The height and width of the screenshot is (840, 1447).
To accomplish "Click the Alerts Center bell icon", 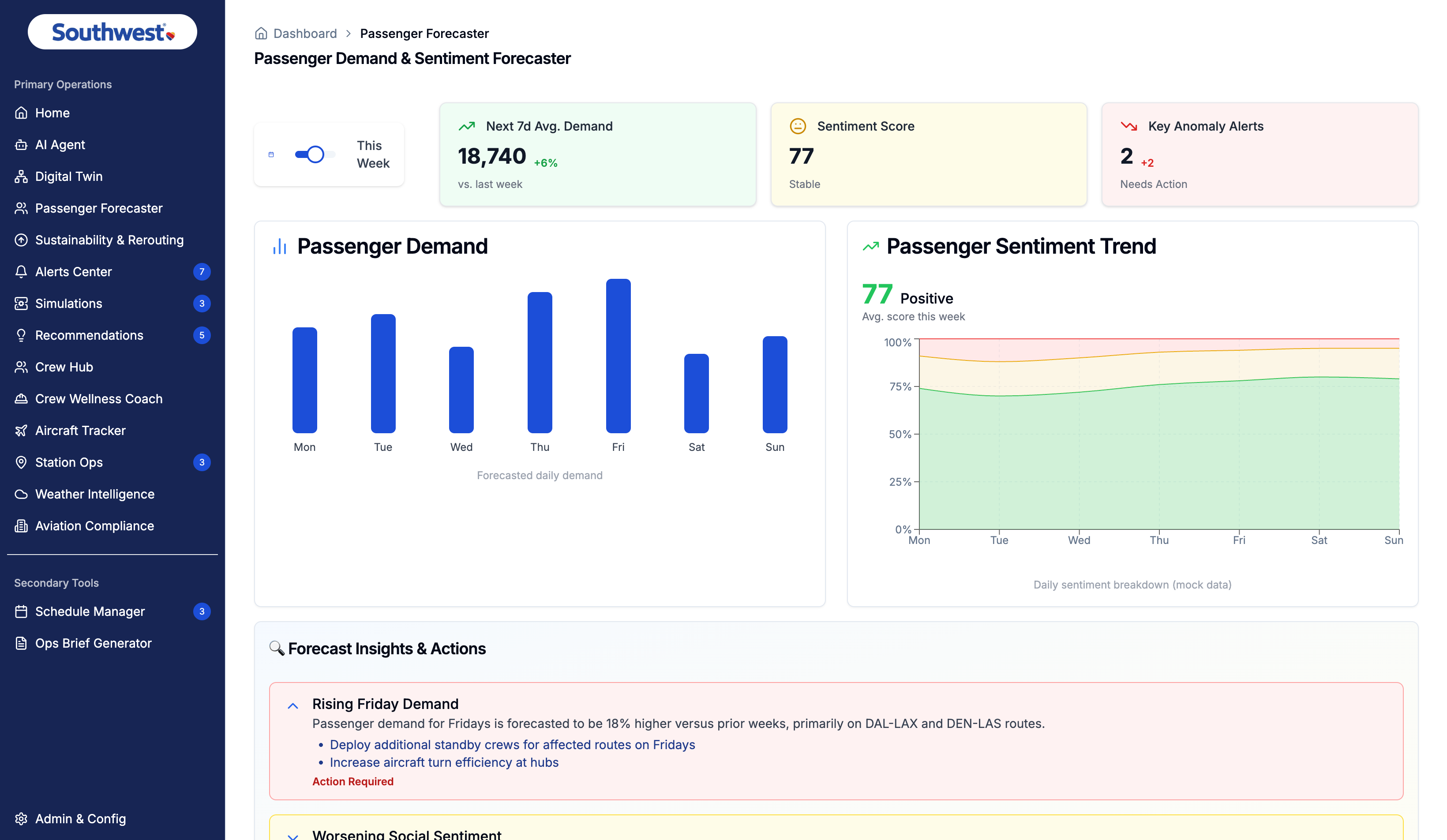I will (21, 272).
